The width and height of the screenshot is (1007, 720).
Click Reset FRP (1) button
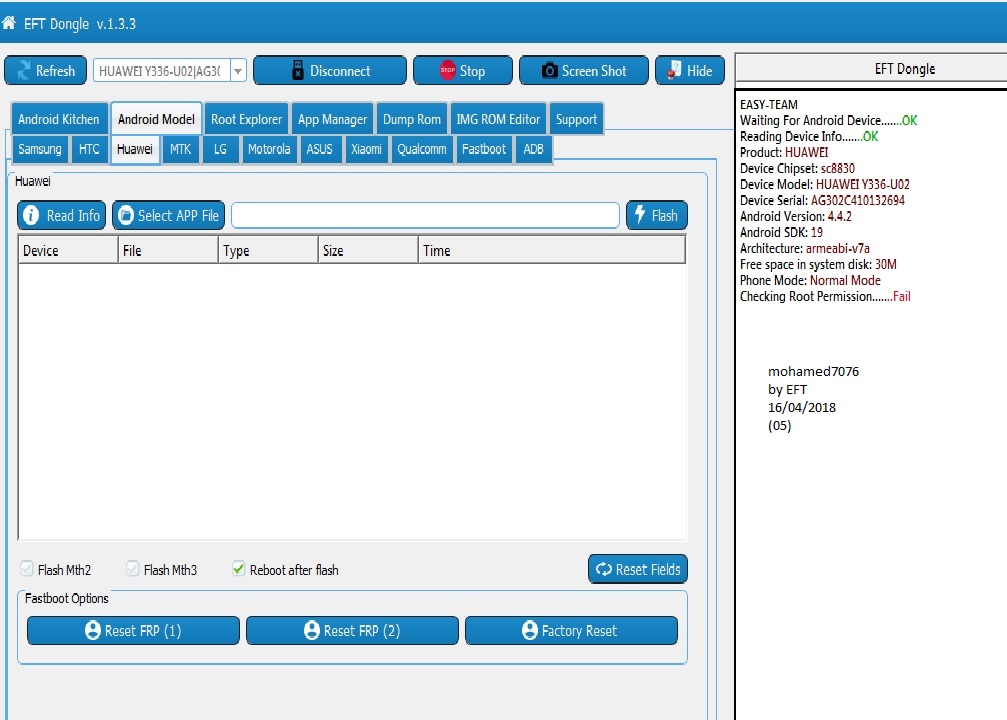click(x=134, y=631)
